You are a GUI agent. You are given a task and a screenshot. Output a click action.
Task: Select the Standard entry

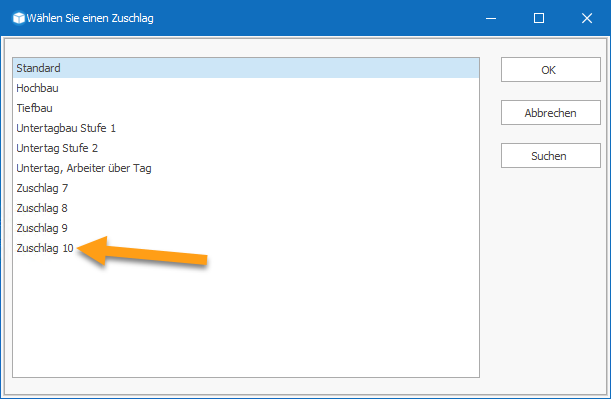click(246, 68)
